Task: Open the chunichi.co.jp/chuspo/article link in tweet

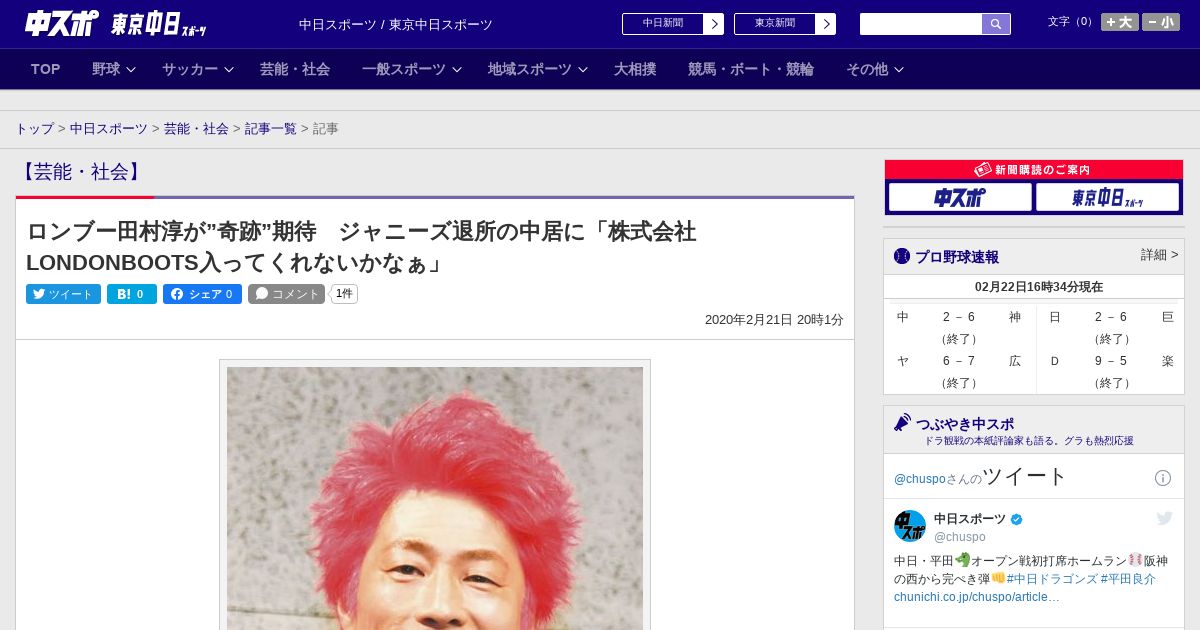Action: pos(977,597)
